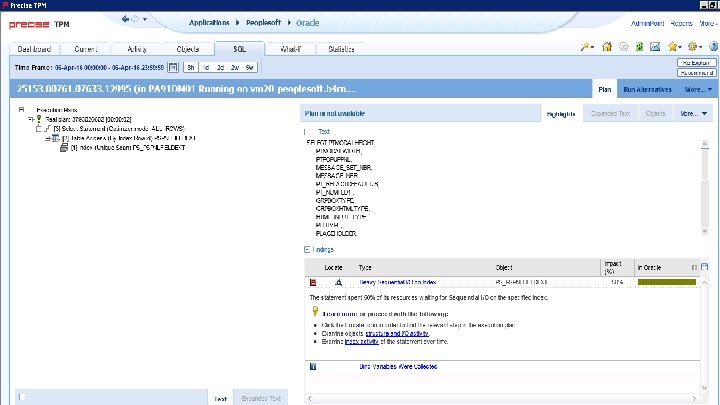Image resolution: width=720 pixels, height=405 pixels.
Task: Open the structure and I/O activity link
Action: point(397,333)
